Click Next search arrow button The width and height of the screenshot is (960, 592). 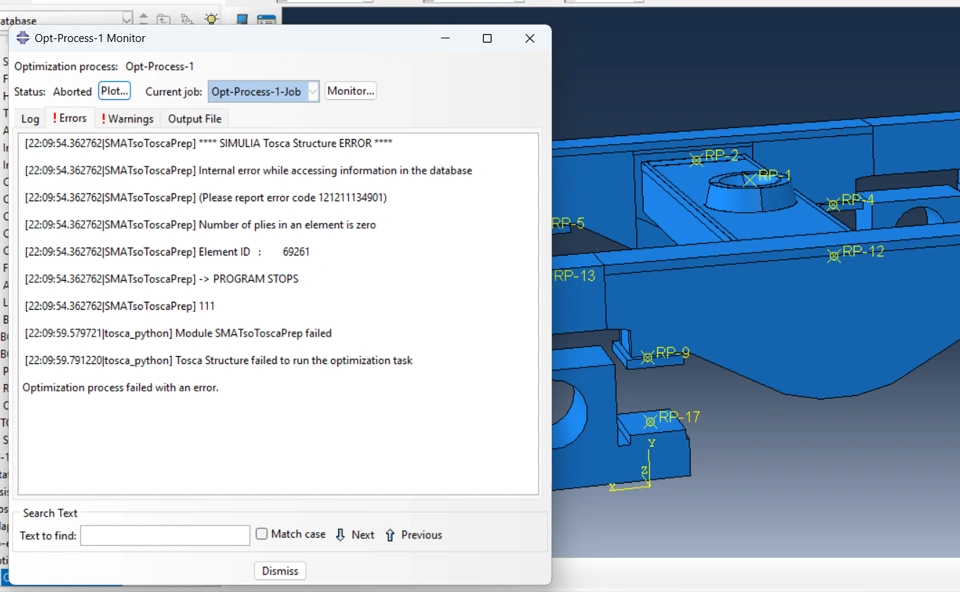pyautogui.click(x=354, y=534)
